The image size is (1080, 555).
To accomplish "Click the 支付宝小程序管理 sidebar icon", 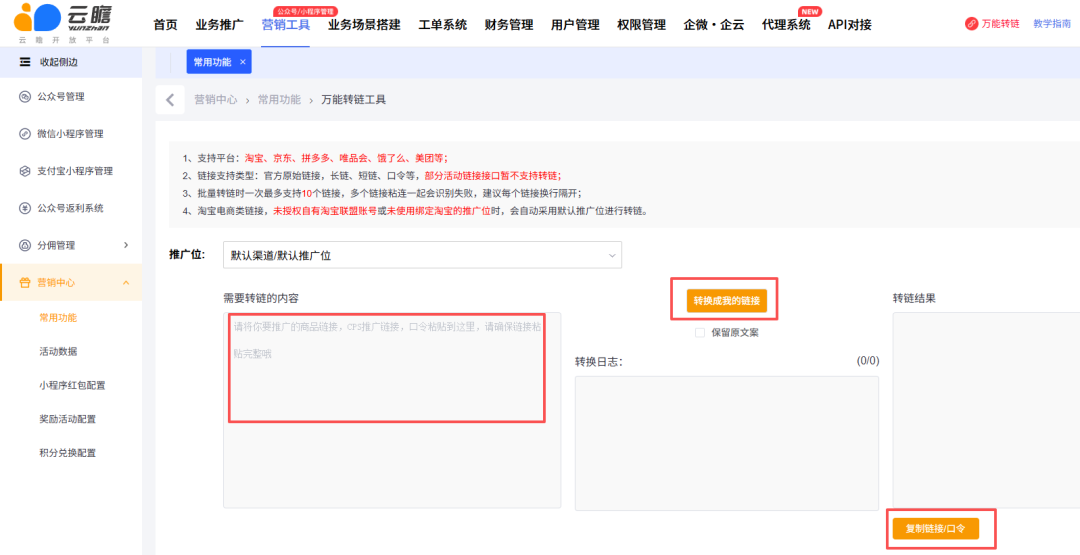I will click(x=25, y=171).
